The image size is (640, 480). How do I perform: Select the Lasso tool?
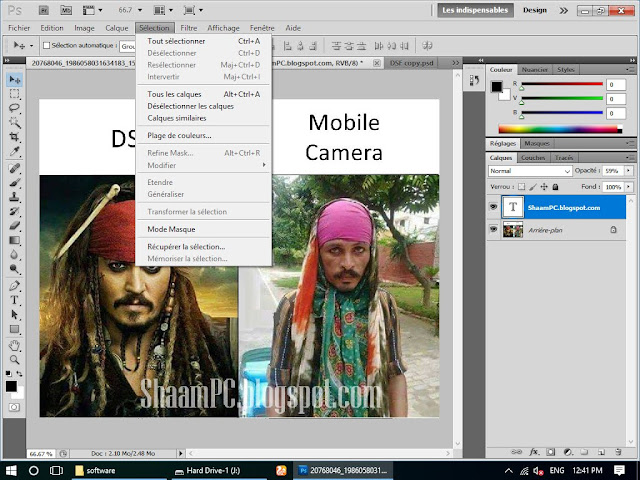(14, 108)
